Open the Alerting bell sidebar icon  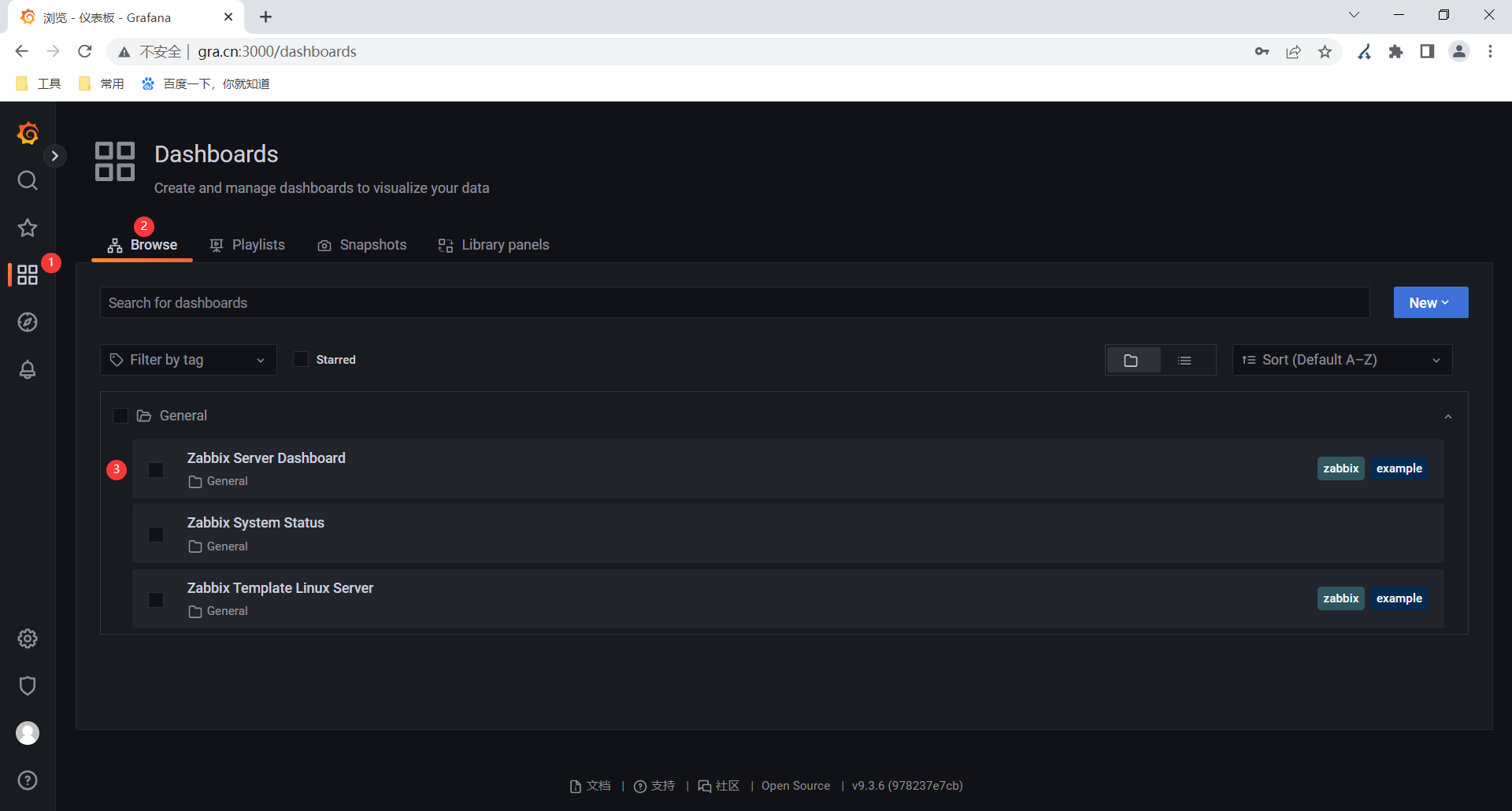28,369
